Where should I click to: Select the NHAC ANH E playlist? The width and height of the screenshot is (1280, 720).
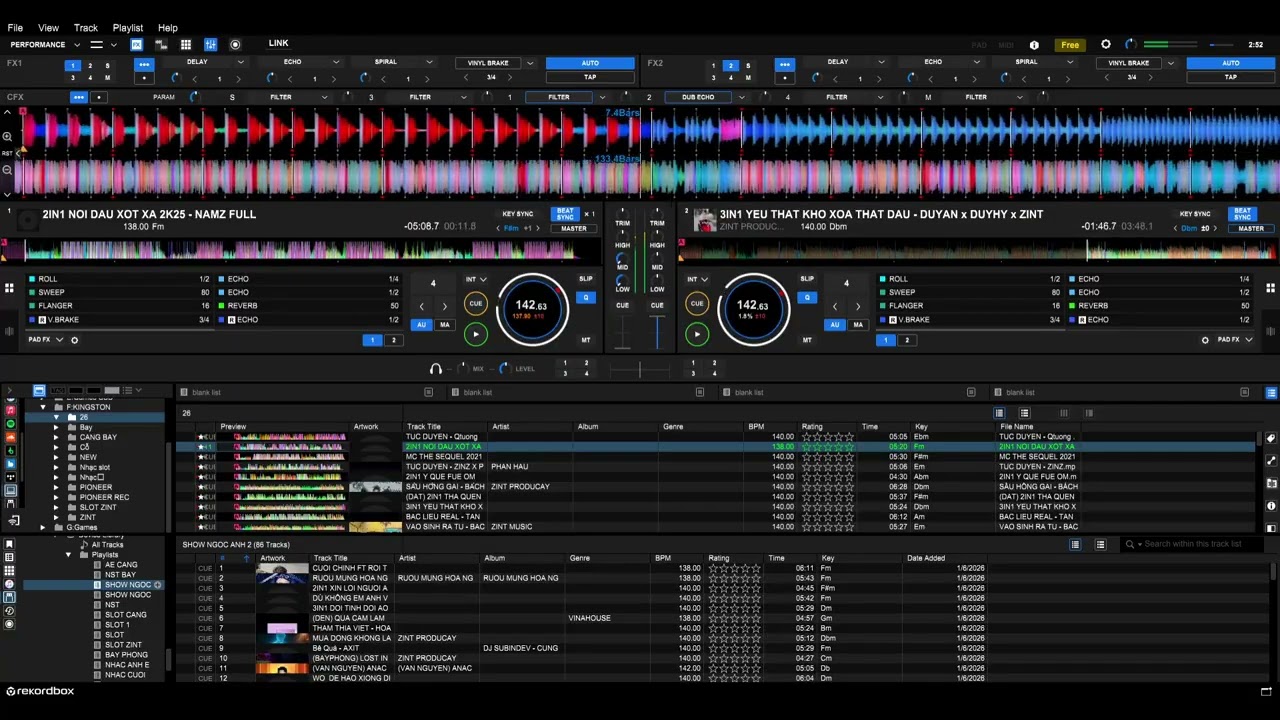pos(127,665)
